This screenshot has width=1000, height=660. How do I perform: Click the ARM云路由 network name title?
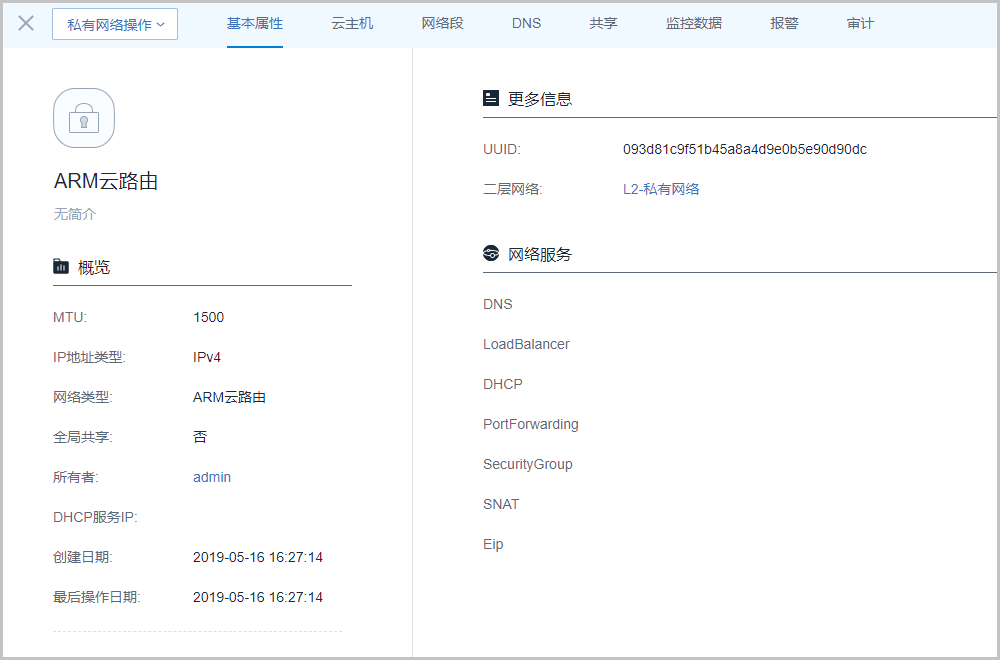(106, 181)
